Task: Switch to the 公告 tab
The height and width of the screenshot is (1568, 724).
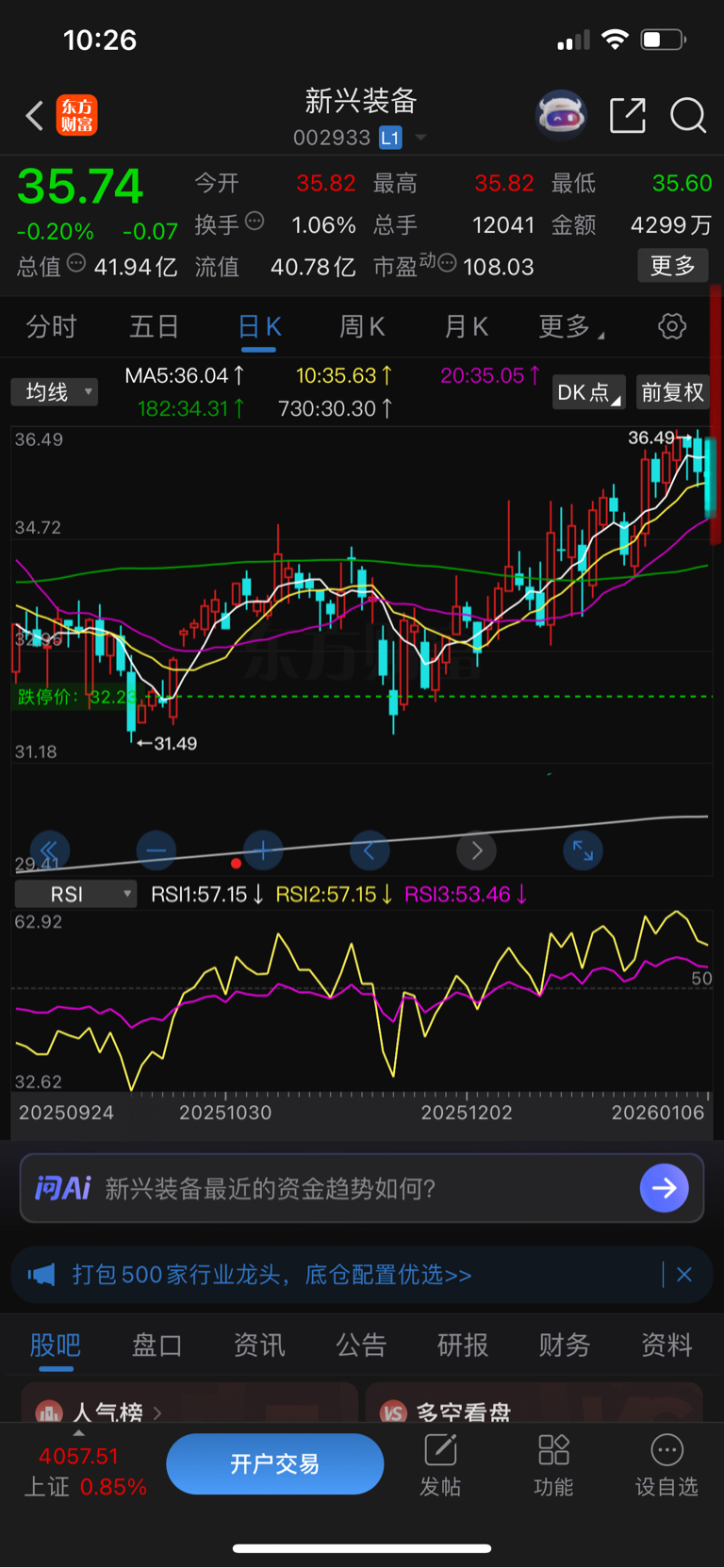Action: 361,1345
